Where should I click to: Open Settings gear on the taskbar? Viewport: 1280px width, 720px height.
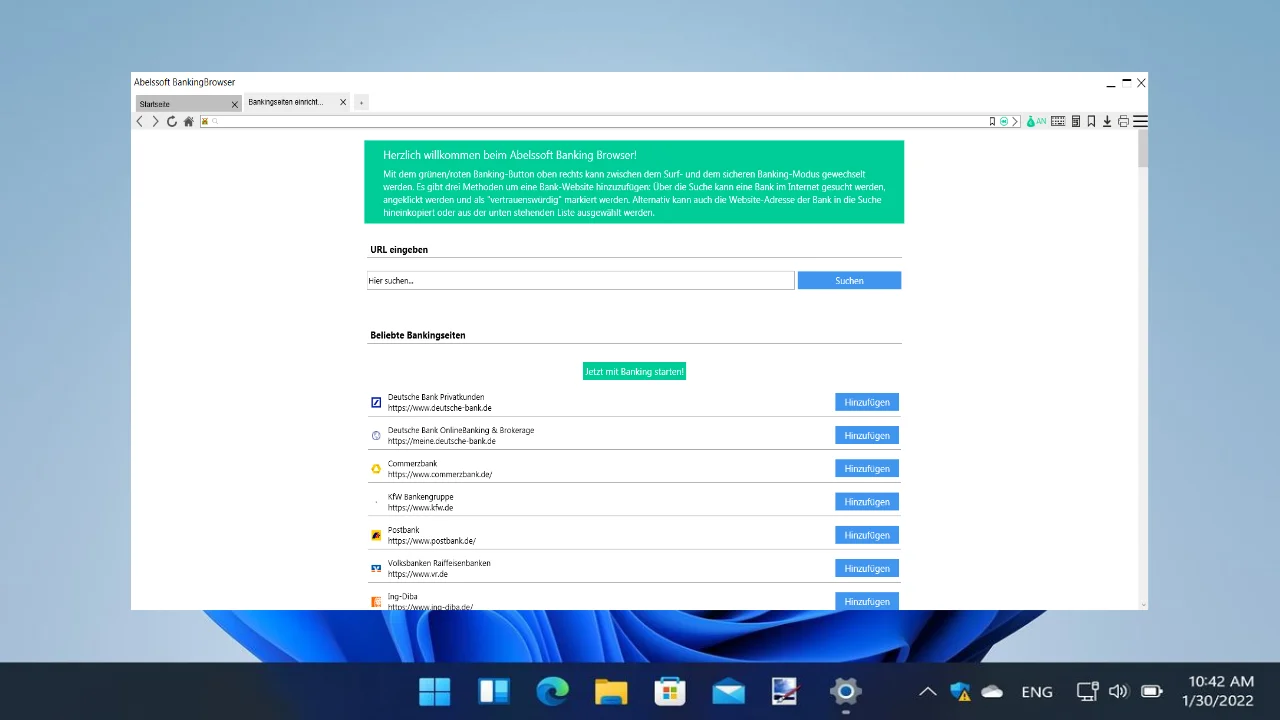click(845, 691)
